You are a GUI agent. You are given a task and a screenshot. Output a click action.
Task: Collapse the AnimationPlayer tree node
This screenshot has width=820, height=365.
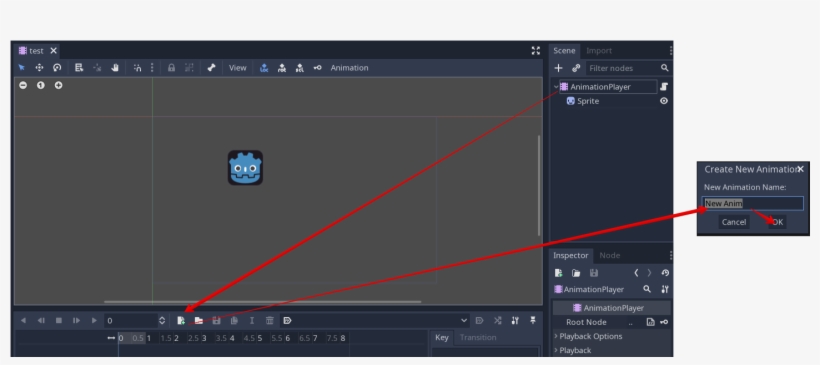(x=556, y=87)
